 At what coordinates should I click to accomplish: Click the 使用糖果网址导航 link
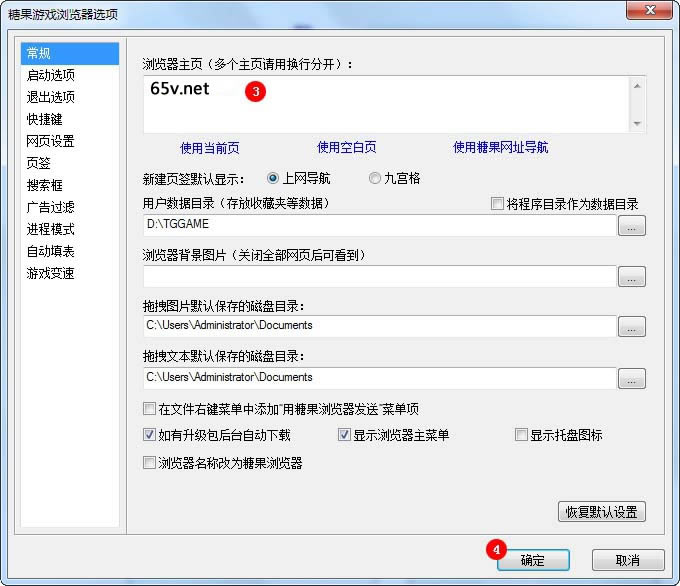[500, 147]
